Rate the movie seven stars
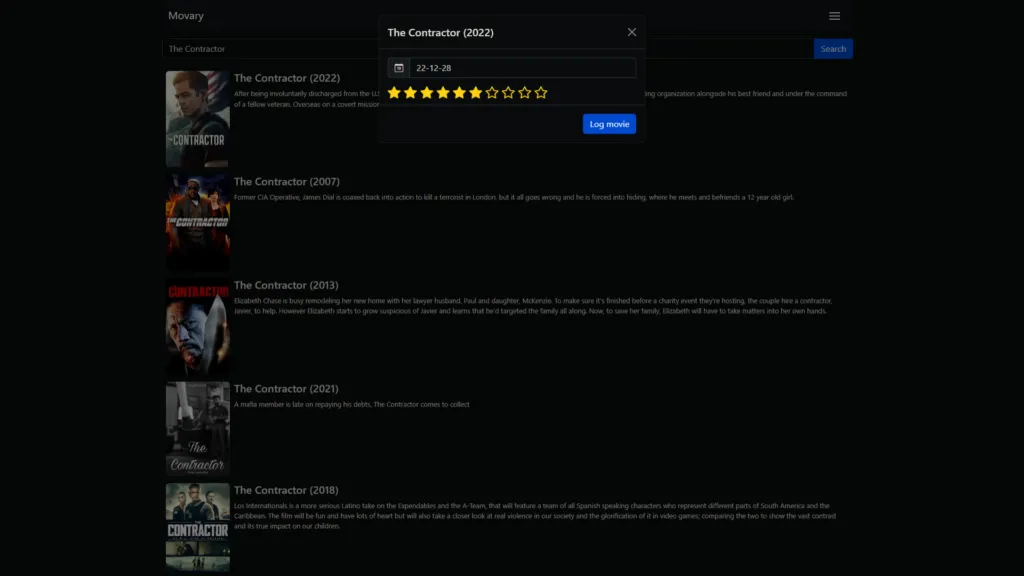The height and width of the screenshot is (576, 1024). [492, 93]
